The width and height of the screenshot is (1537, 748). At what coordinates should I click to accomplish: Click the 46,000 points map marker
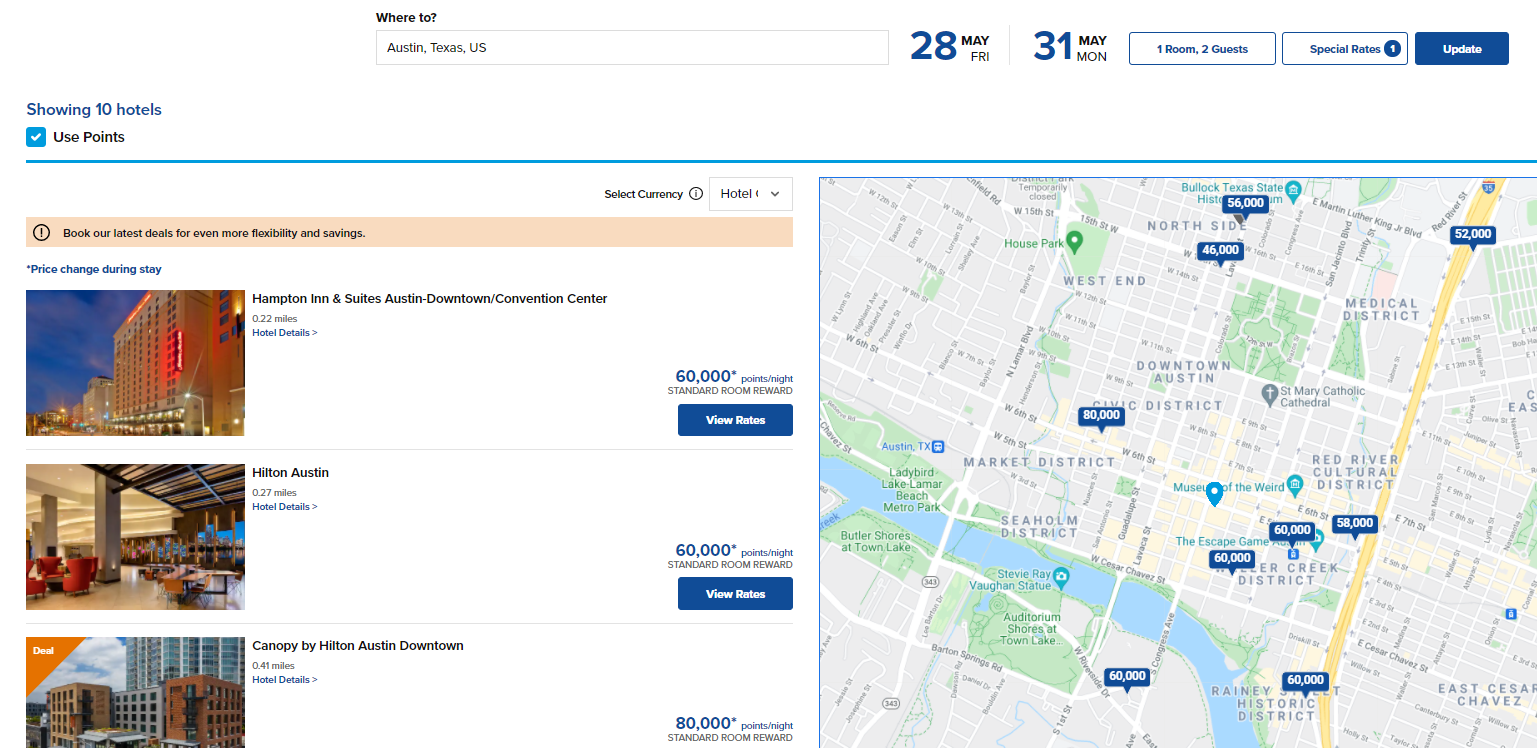point(1220,251)
